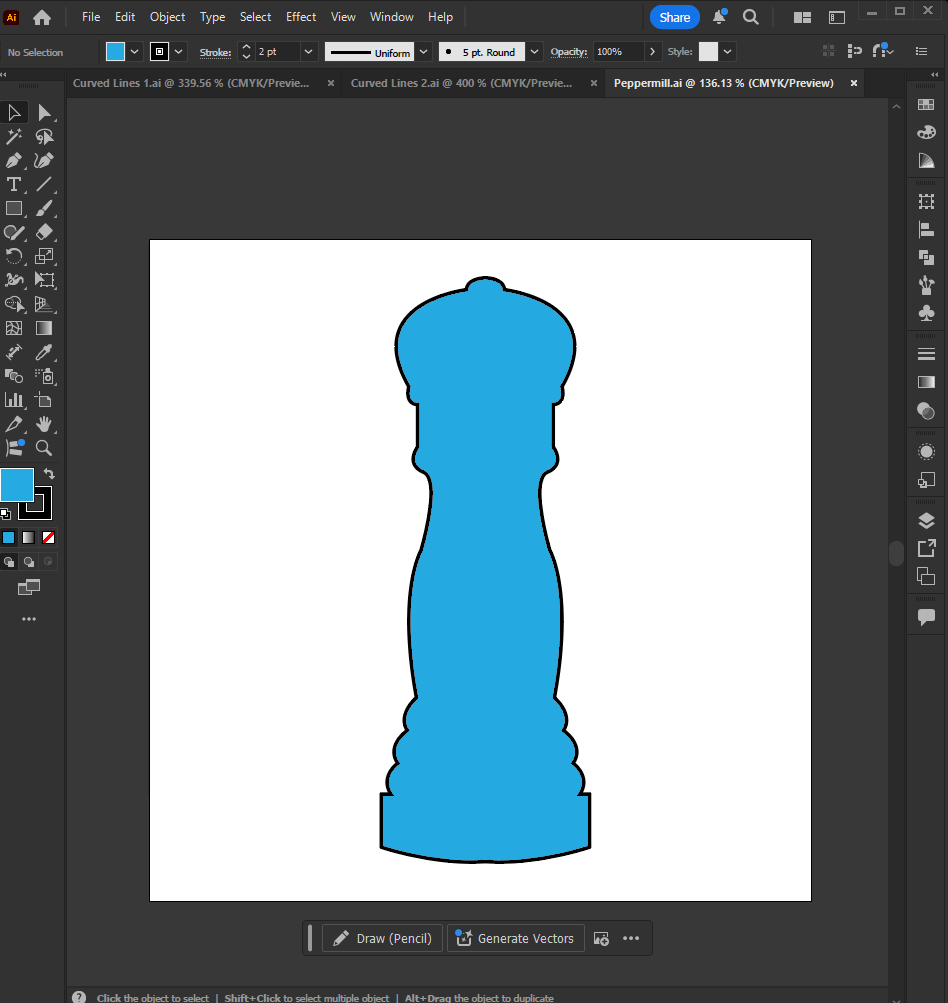The height and width of the screenshot is (1003, 948).
Task: Open the Opacity panel link
Action: (x=569, y=52)
